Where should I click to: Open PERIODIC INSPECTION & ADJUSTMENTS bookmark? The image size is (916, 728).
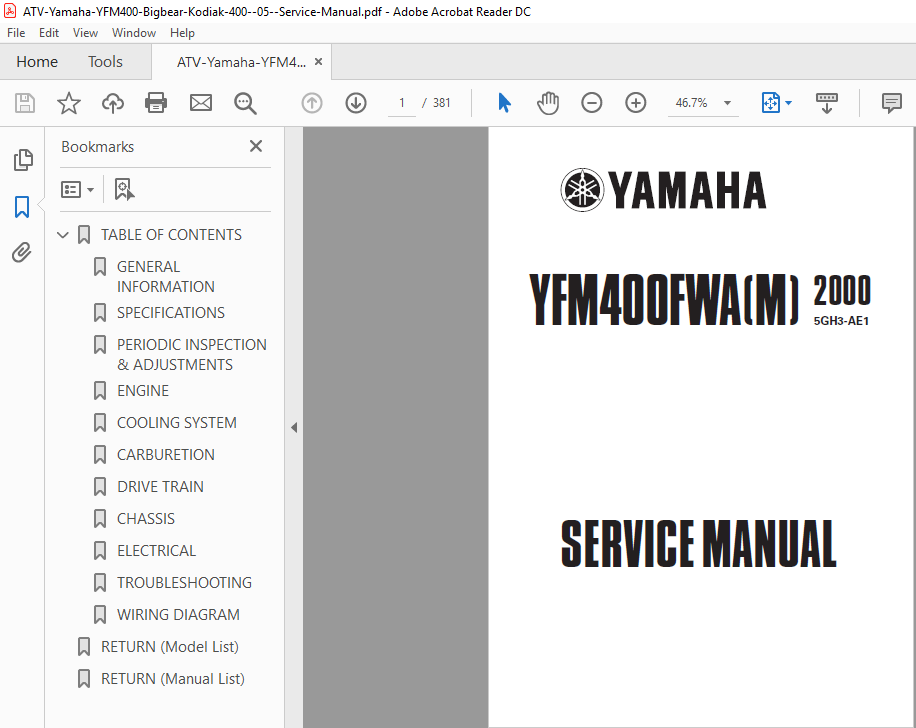tap(192, 355)
